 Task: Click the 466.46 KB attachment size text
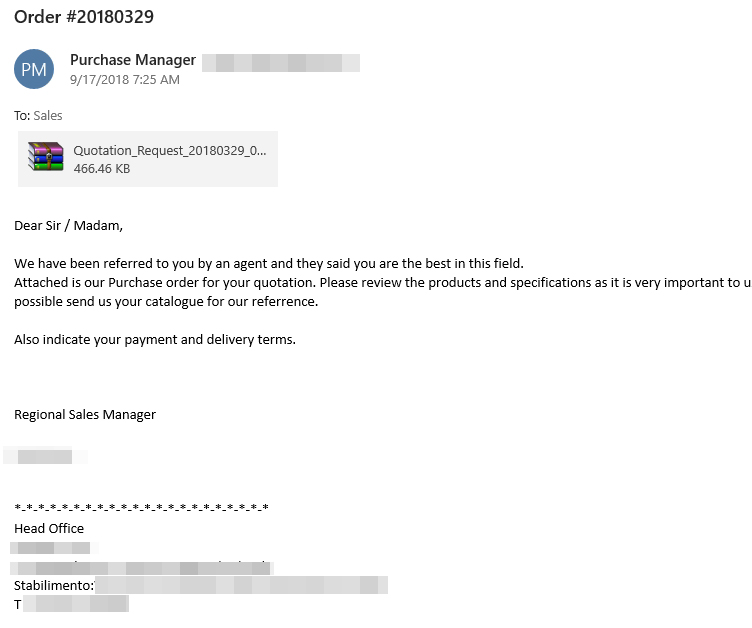(102, 169)
